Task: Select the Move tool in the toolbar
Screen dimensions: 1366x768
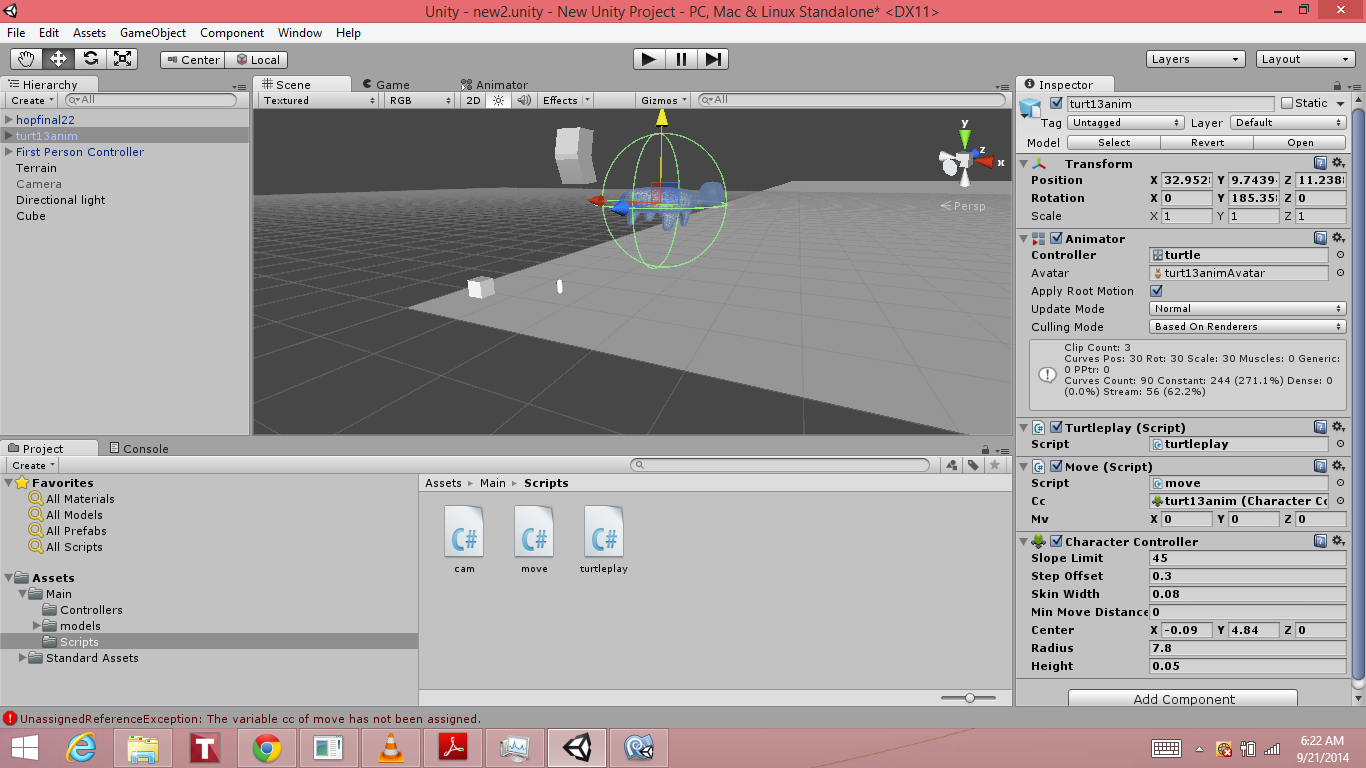Action: point(59,59)
